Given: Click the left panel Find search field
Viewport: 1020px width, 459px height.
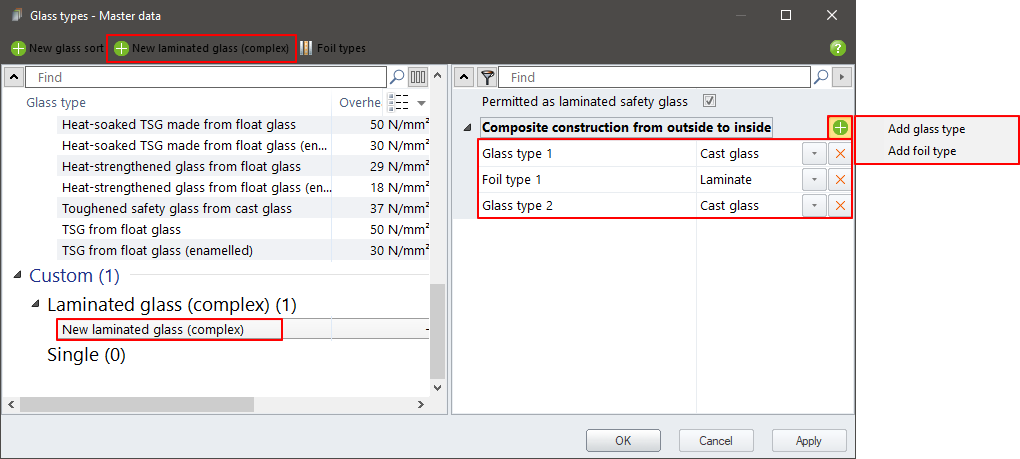Looking at the screenshot, I should coord(205,77).
